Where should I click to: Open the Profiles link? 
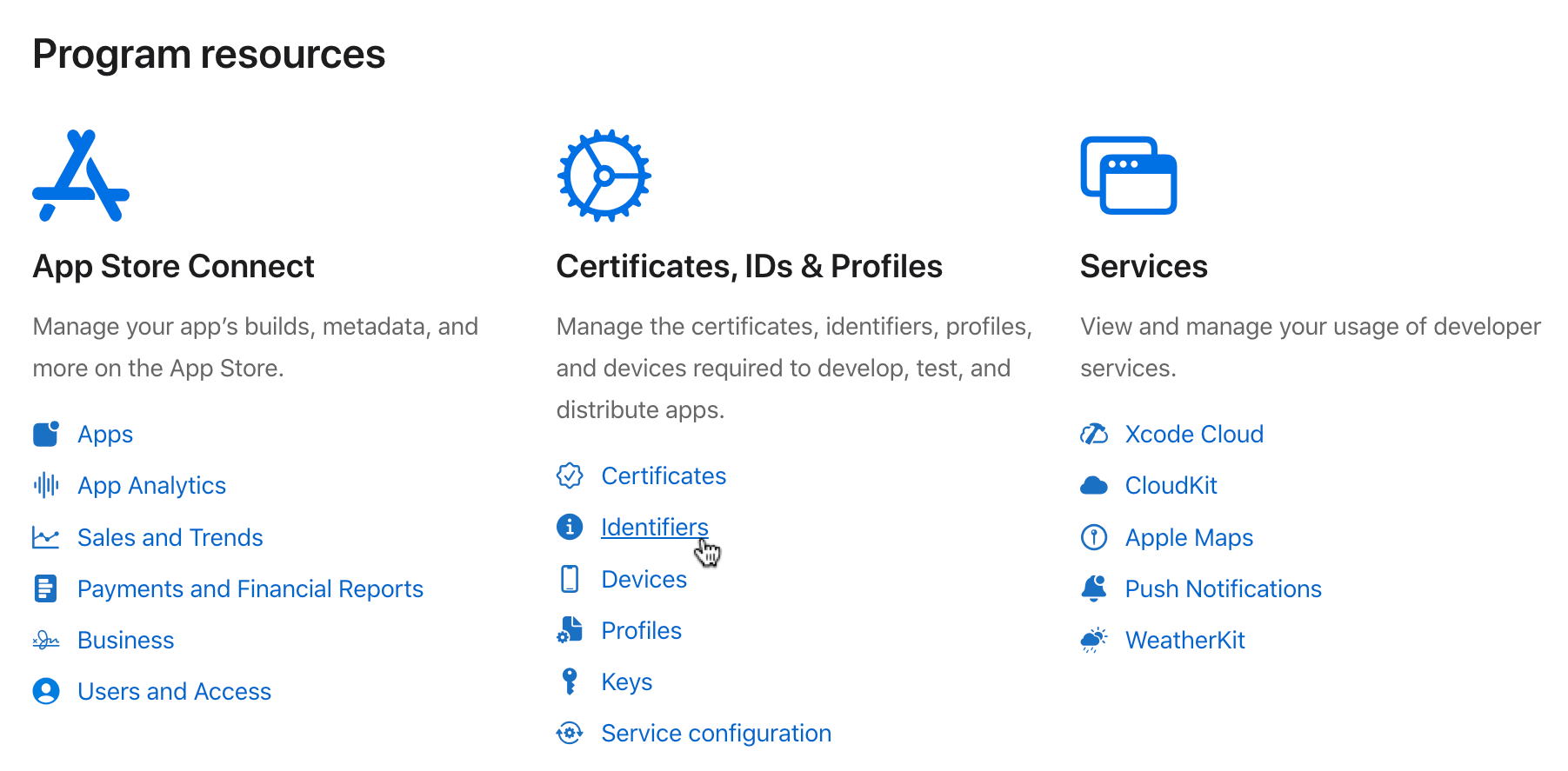[642, 630]
